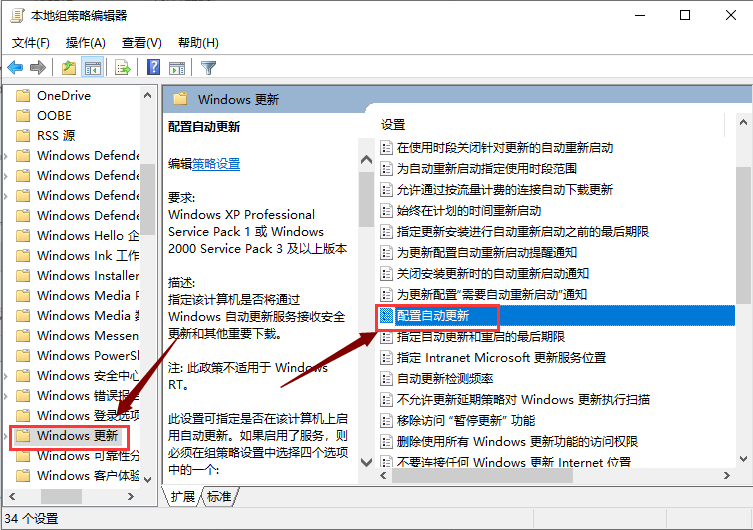Click the Filter funnel toolbar icon

coord(208,68)
